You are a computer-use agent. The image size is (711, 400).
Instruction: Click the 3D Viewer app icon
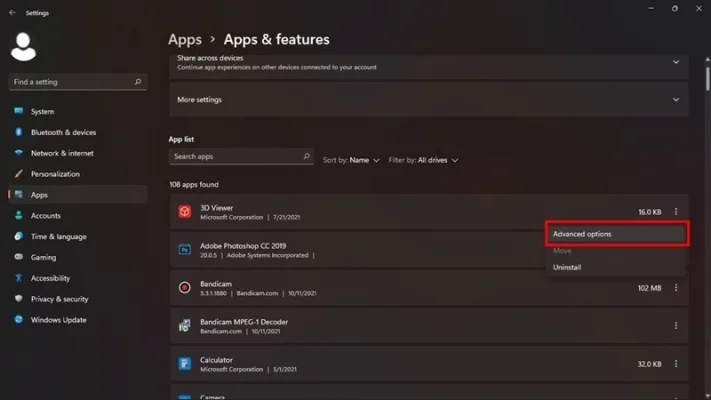(x=185, y=212)
